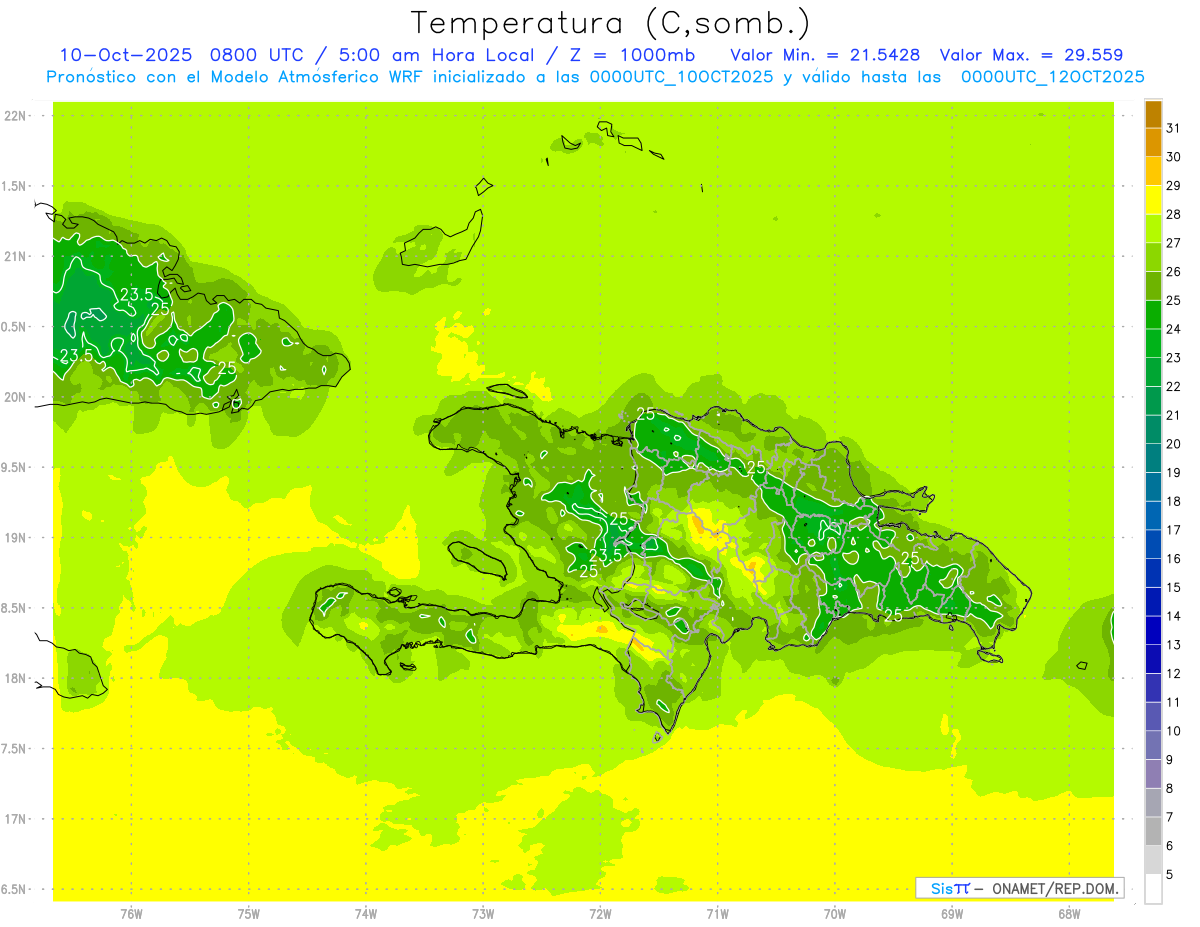Screen dimensions: 1200x927
Task: Click the colorbar scale value '20'
Action: [1174, 444]
